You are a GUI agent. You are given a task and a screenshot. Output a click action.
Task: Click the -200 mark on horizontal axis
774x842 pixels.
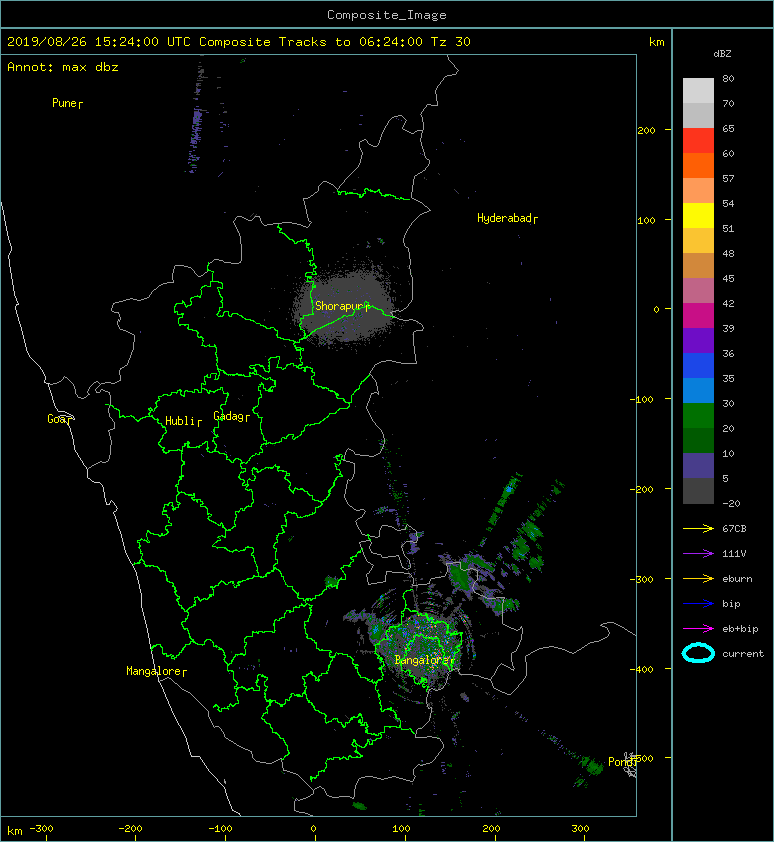(130, 829)
